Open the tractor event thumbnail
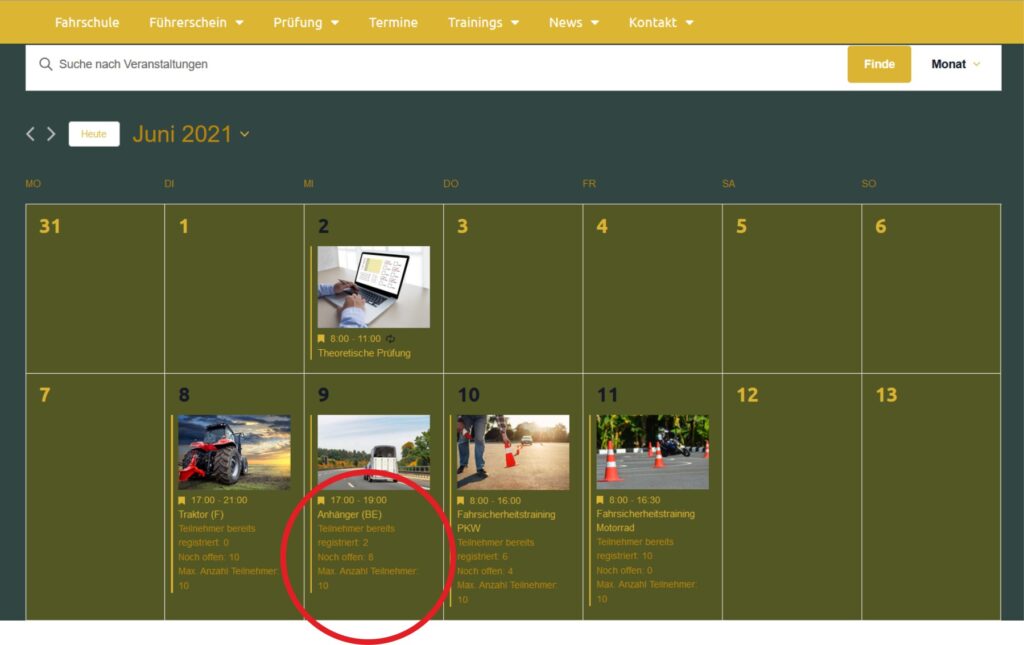This screenshot has height=645, width=1024. tap(234, 452)
